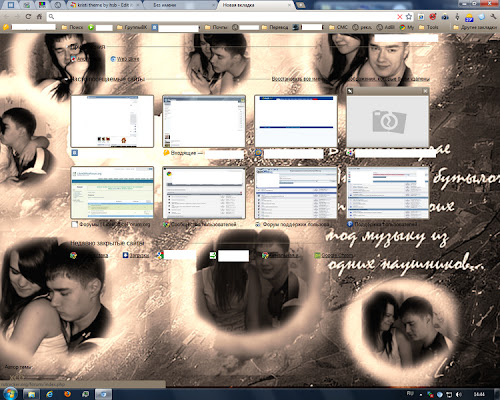
Task: Remove the placeholder thumbnail with its X
Action: coord(425,91)
